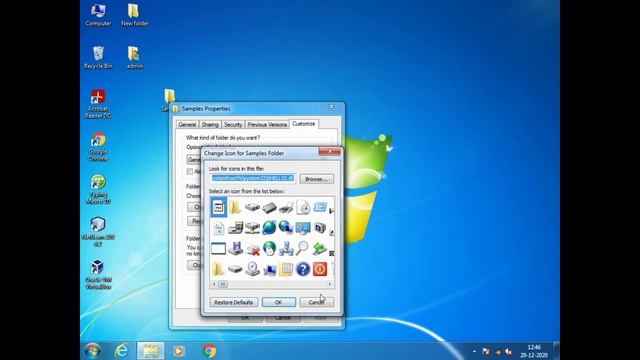This screenshot has height=360, width=640.
Task: Click Restore Defaults in Change Icon dialog
Action: click(233, 302)
